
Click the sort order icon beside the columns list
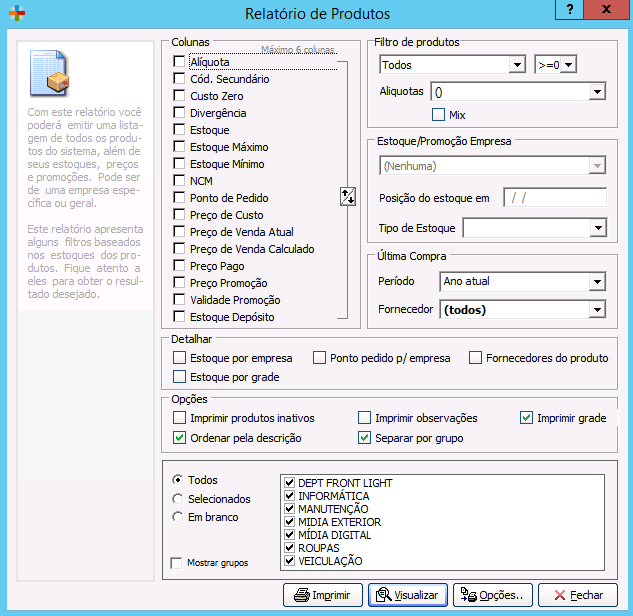[348, 196]
